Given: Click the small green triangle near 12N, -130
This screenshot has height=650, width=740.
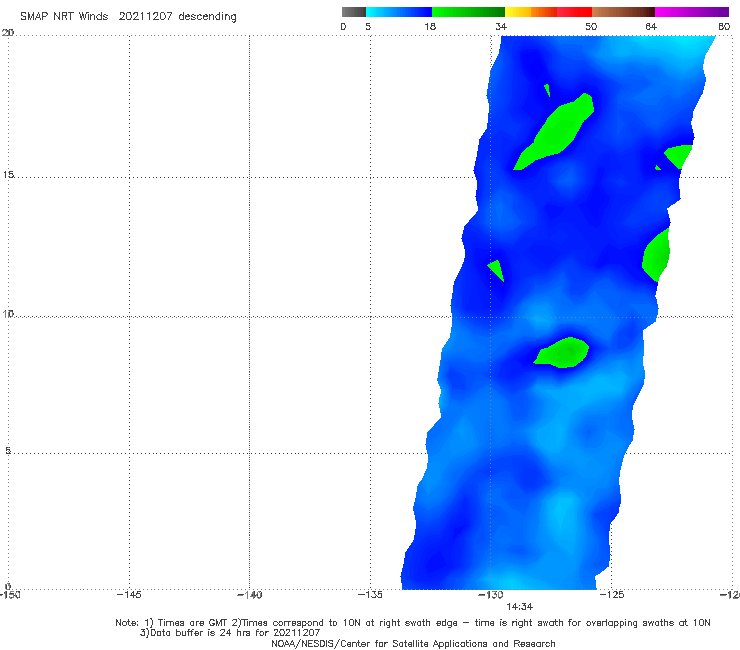Looking at the screenshot, I should click(496, 270).
